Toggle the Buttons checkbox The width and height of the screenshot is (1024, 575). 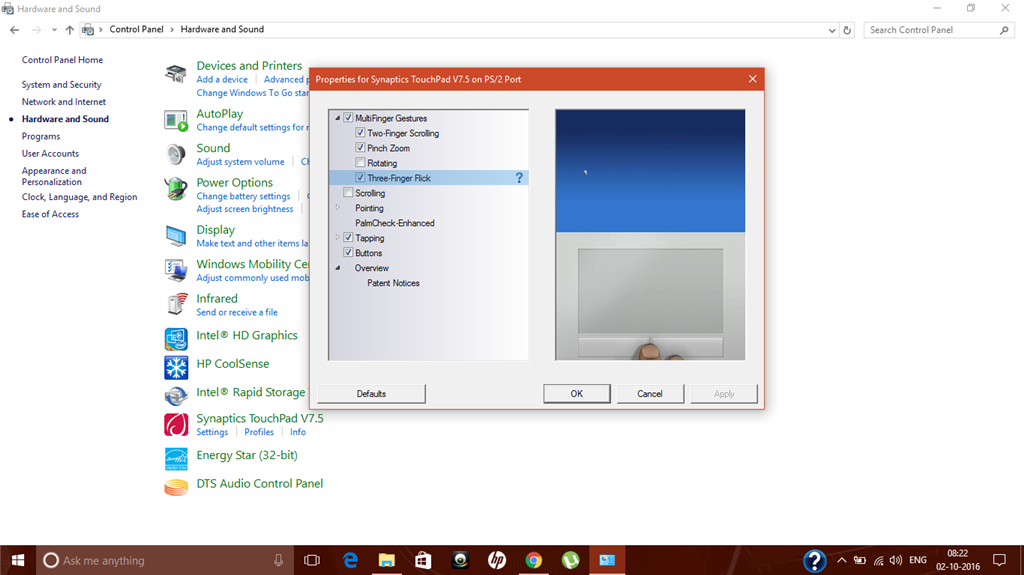(348, 253)
